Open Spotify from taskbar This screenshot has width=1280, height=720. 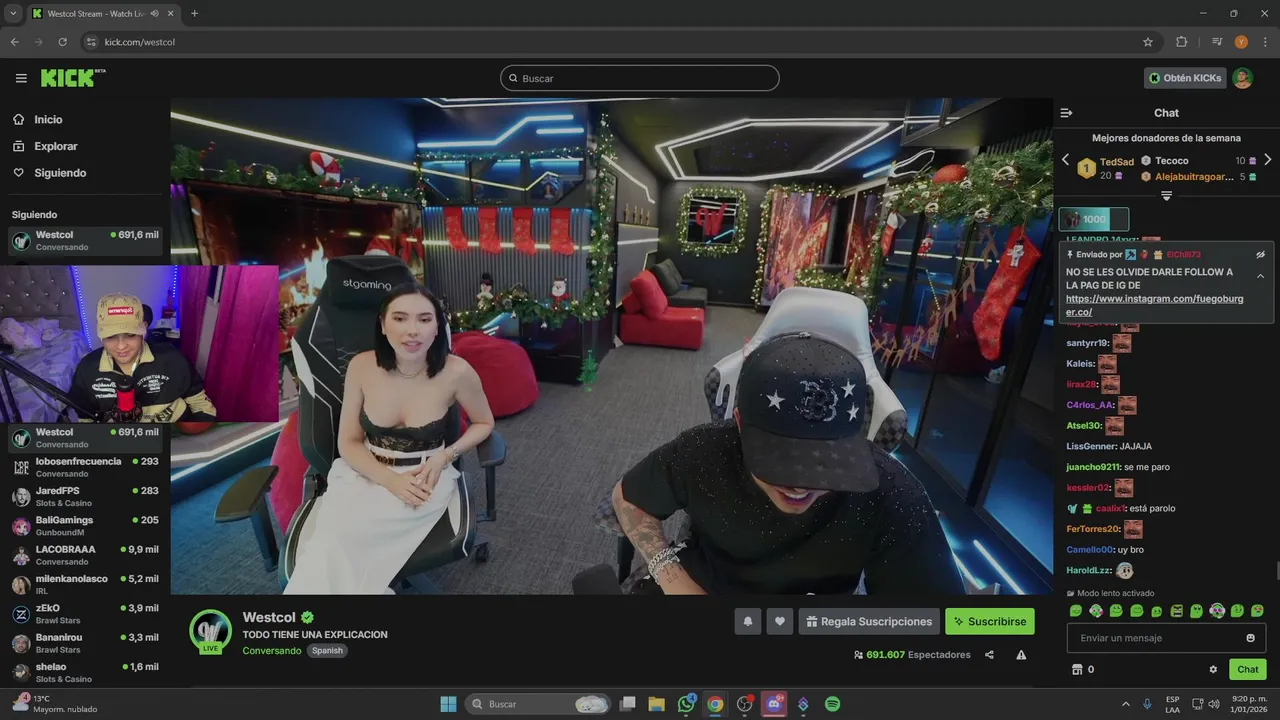coord(832,704)
